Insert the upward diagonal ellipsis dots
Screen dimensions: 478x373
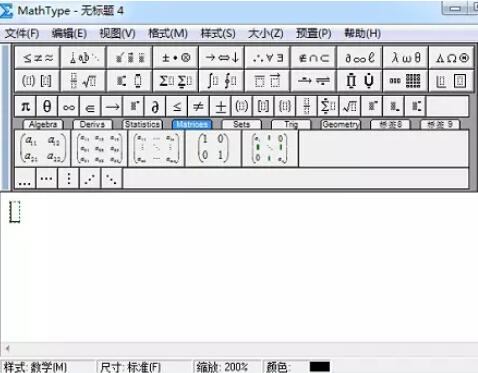(x=90, y=179)
